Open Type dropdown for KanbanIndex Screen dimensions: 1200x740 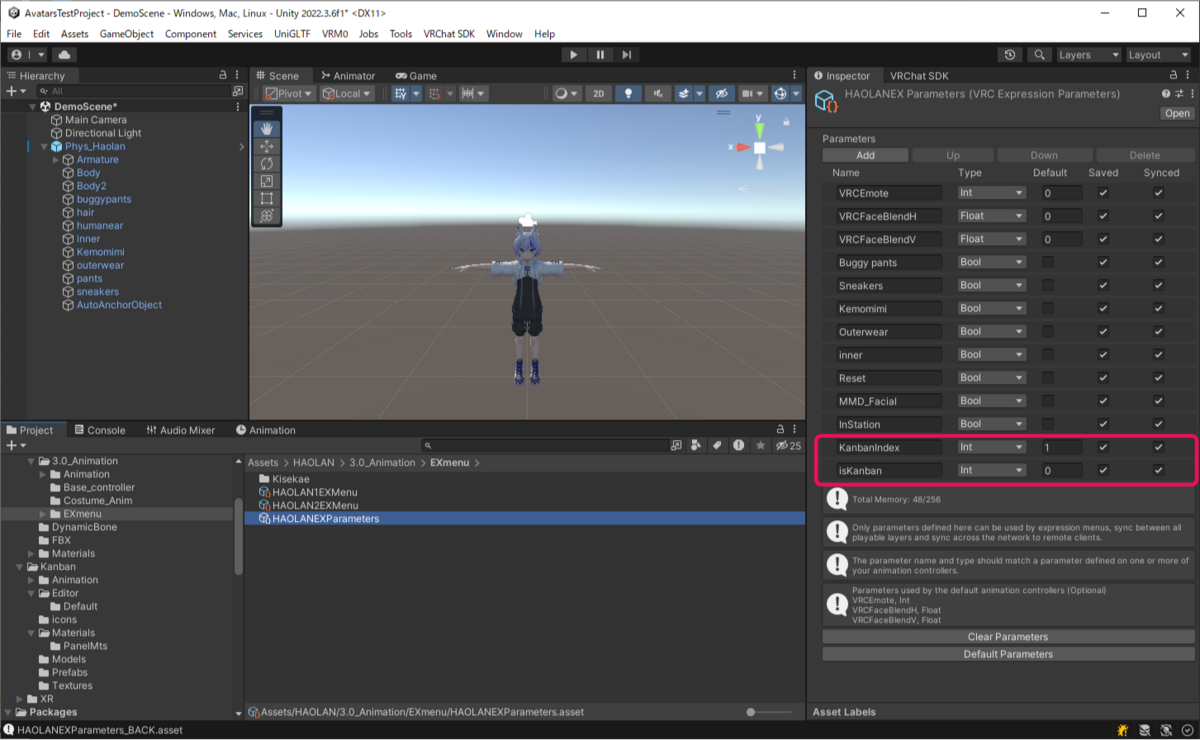(x=991, y=447)
